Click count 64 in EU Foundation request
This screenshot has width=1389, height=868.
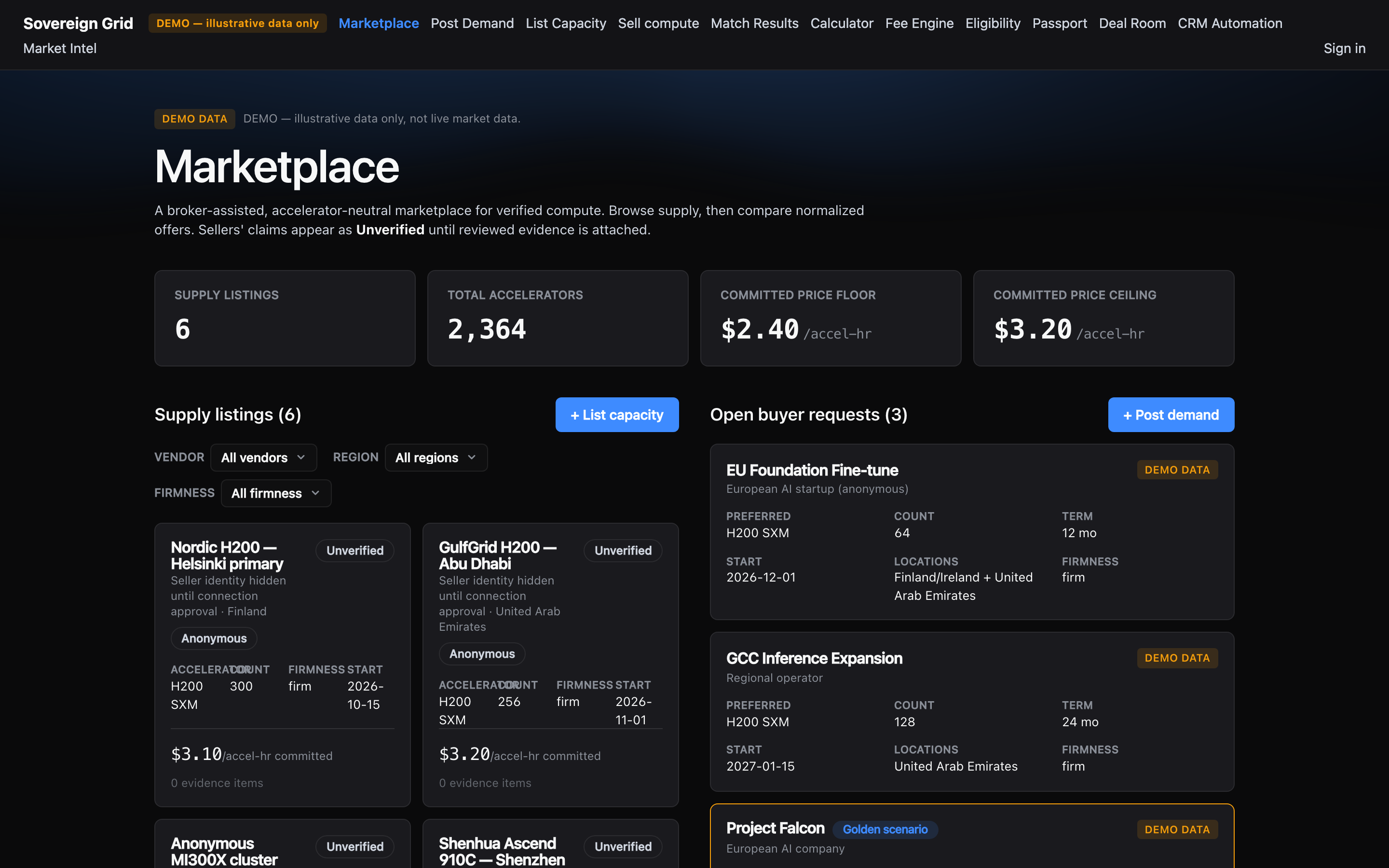902,533
